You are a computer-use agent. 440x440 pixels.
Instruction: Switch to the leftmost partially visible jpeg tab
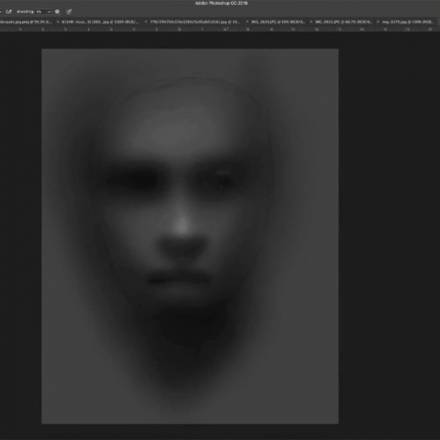click(x=26, y=22)
